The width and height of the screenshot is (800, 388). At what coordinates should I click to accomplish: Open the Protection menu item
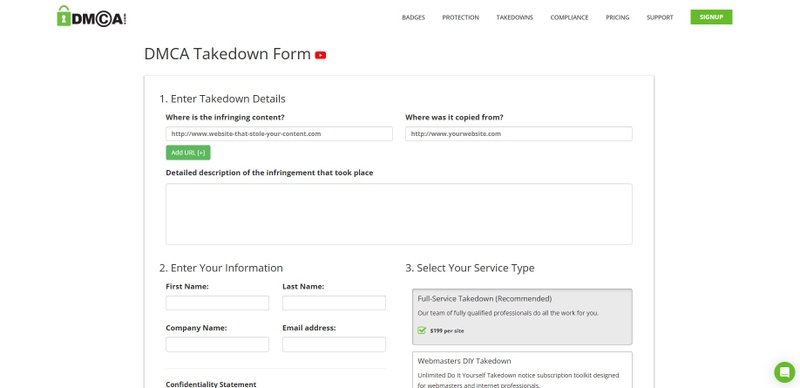pos(460,17)
